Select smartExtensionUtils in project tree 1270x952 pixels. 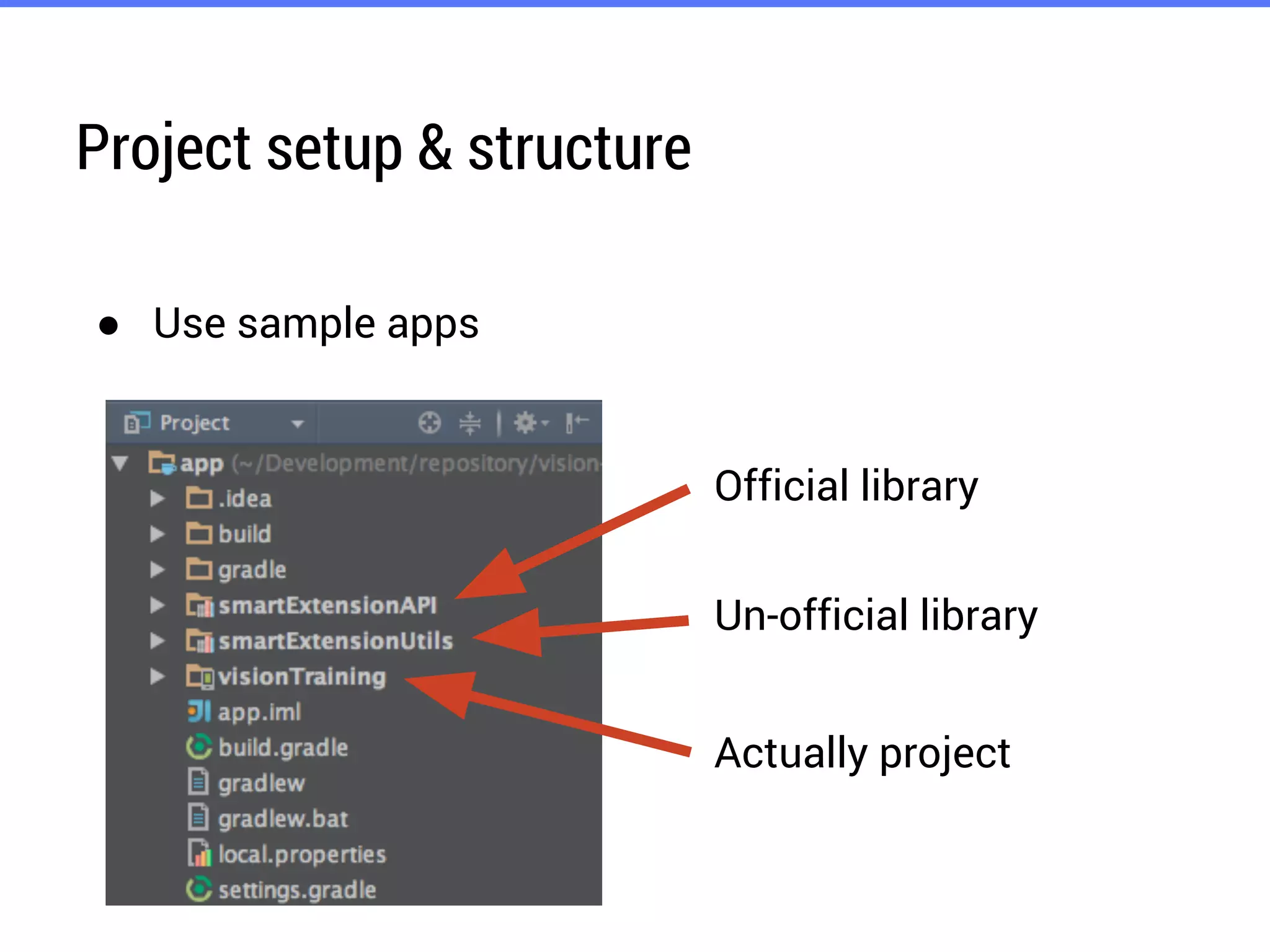click(336, 641)
